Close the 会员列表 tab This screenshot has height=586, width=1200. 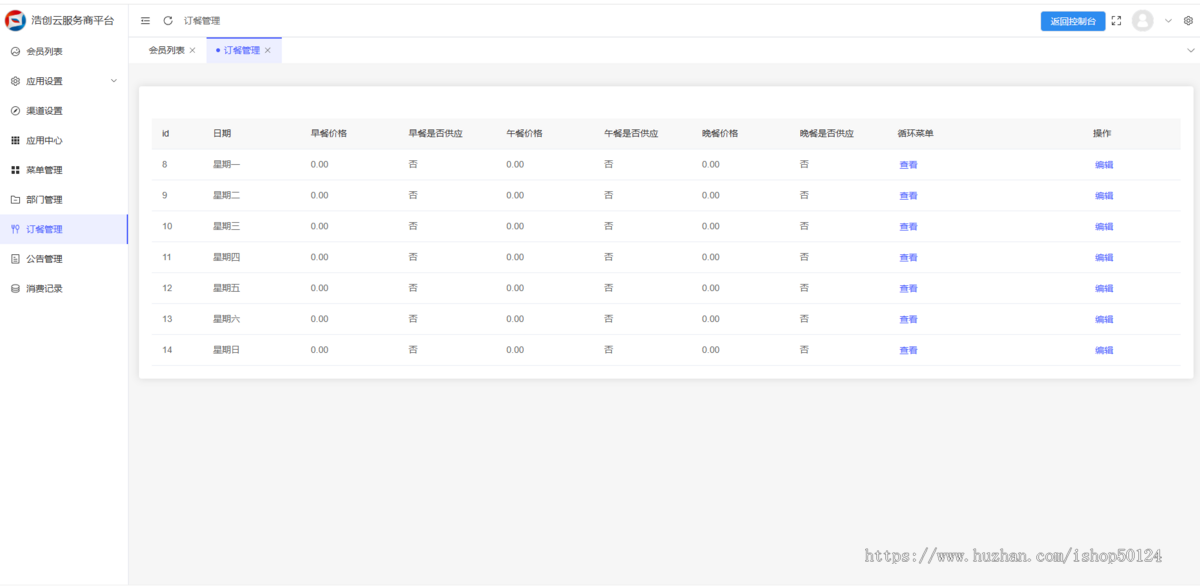193,51
